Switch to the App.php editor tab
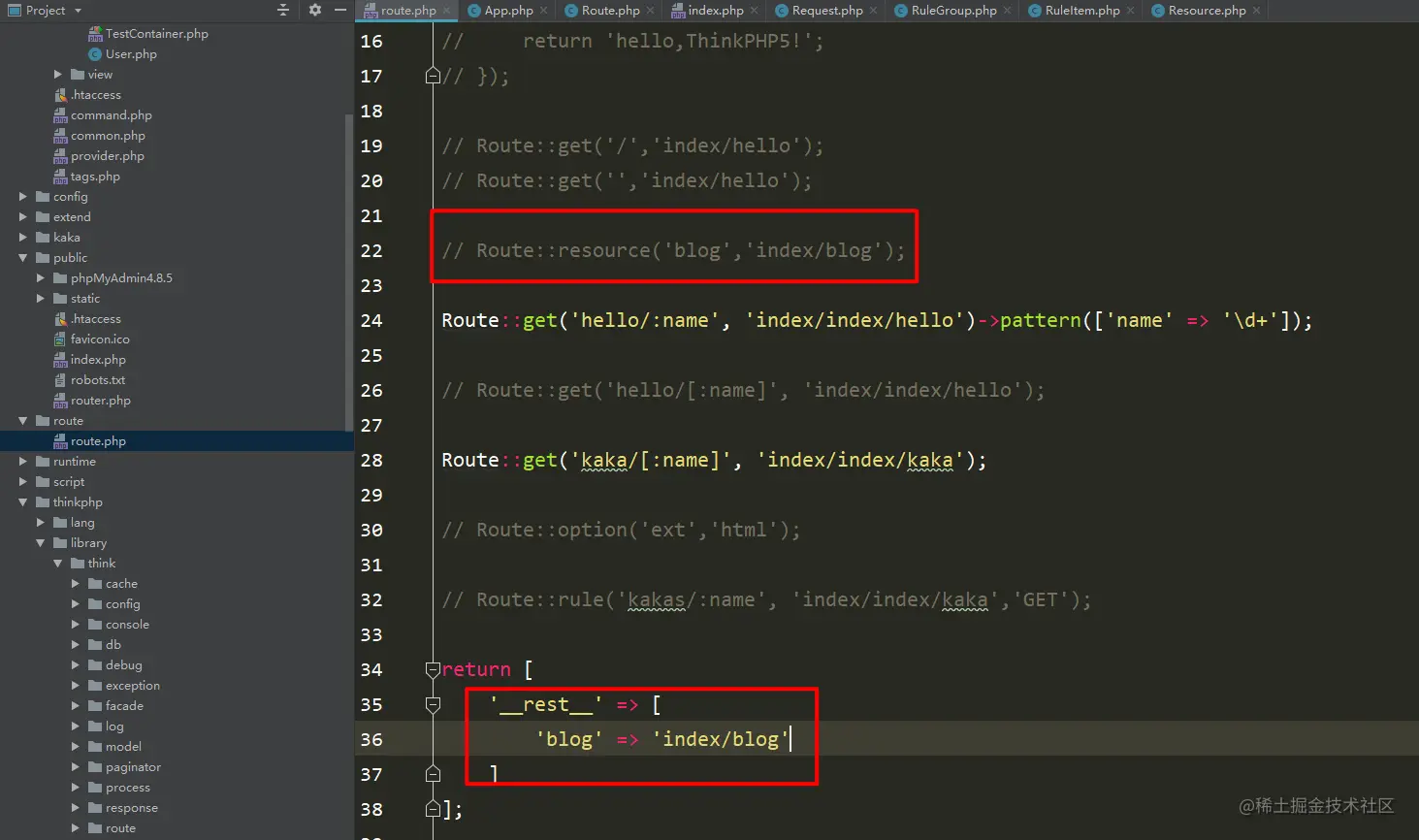Image resolution: width=1419 pixels, height=840 pixels. coord(508,11)
